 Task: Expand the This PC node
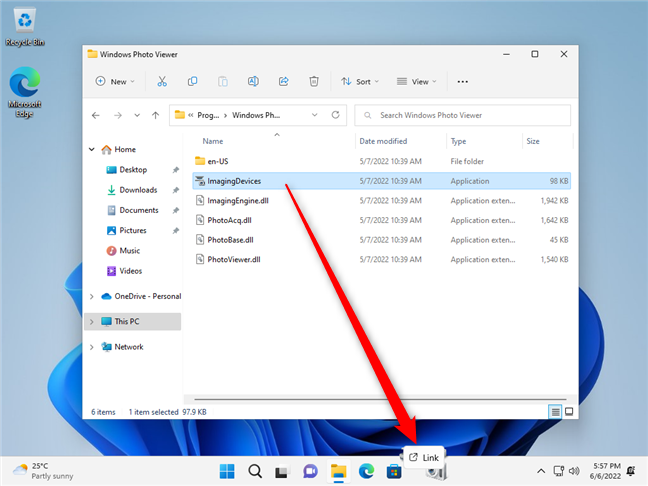91,322
